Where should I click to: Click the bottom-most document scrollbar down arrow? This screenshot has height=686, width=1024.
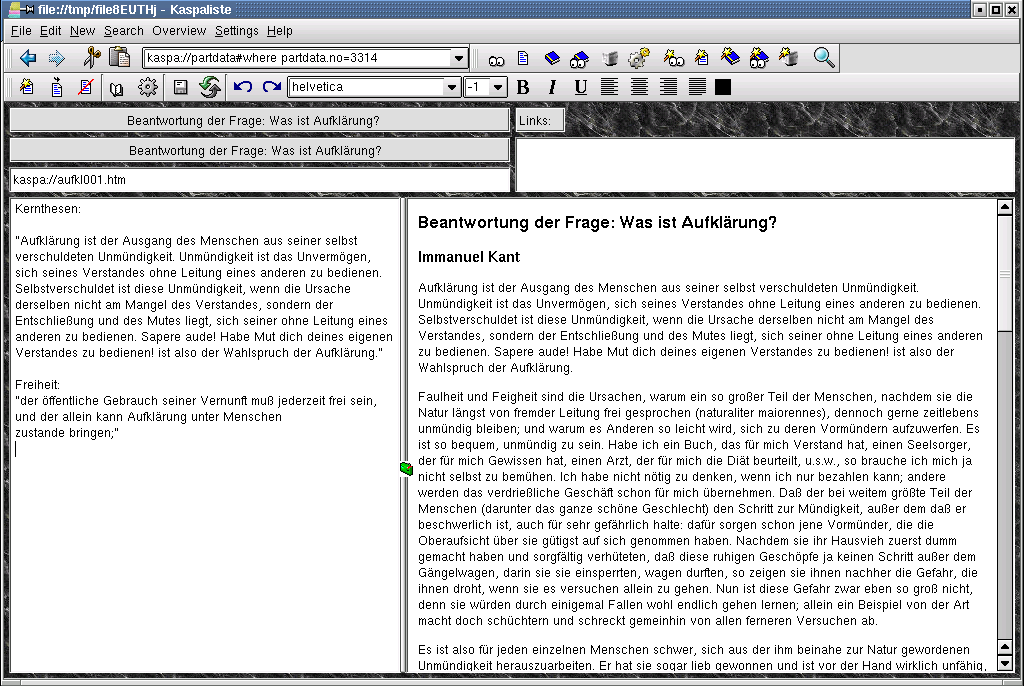1004,664
